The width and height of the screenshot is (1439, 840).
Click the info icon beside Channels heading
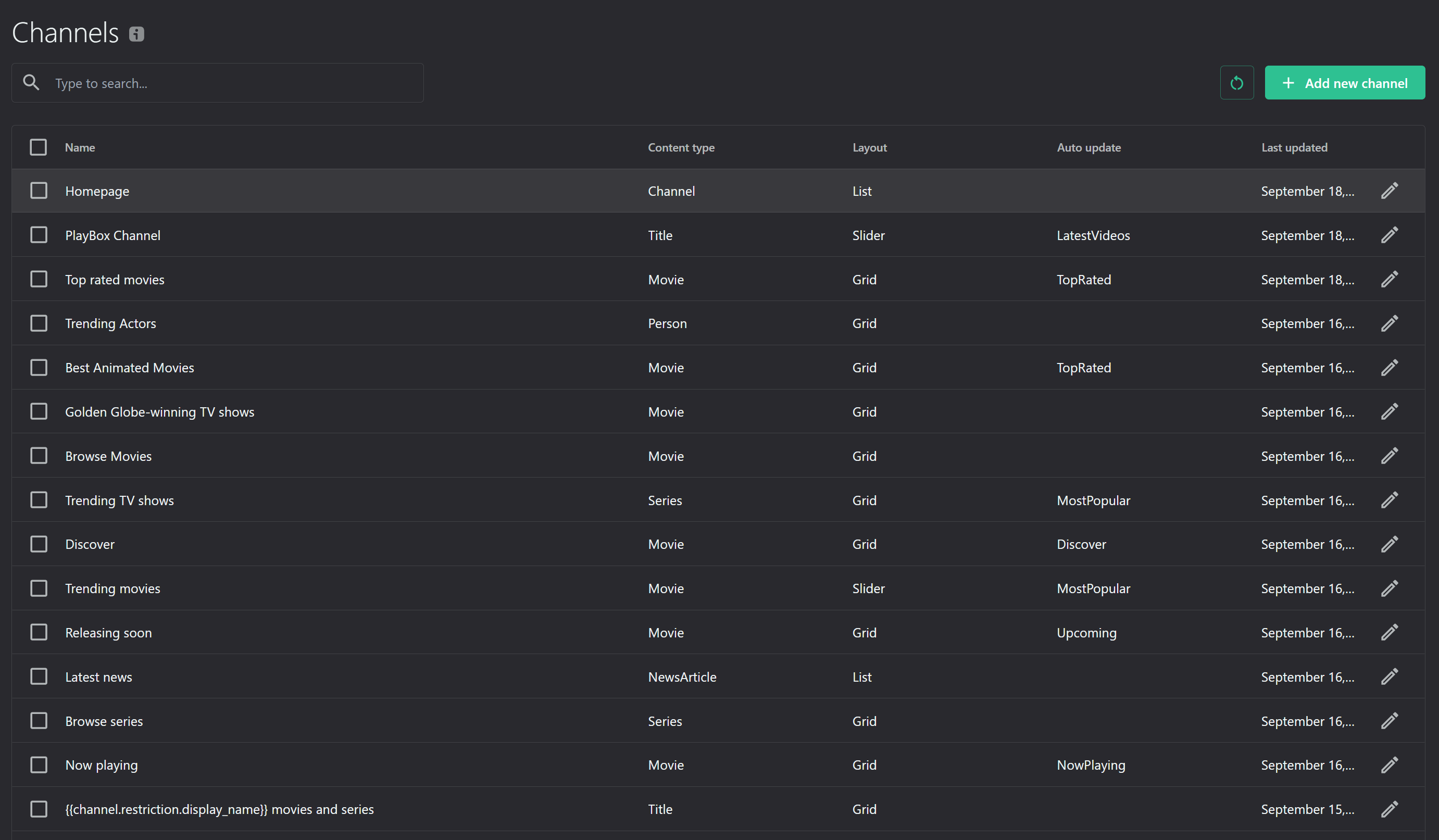coord(136,34)
